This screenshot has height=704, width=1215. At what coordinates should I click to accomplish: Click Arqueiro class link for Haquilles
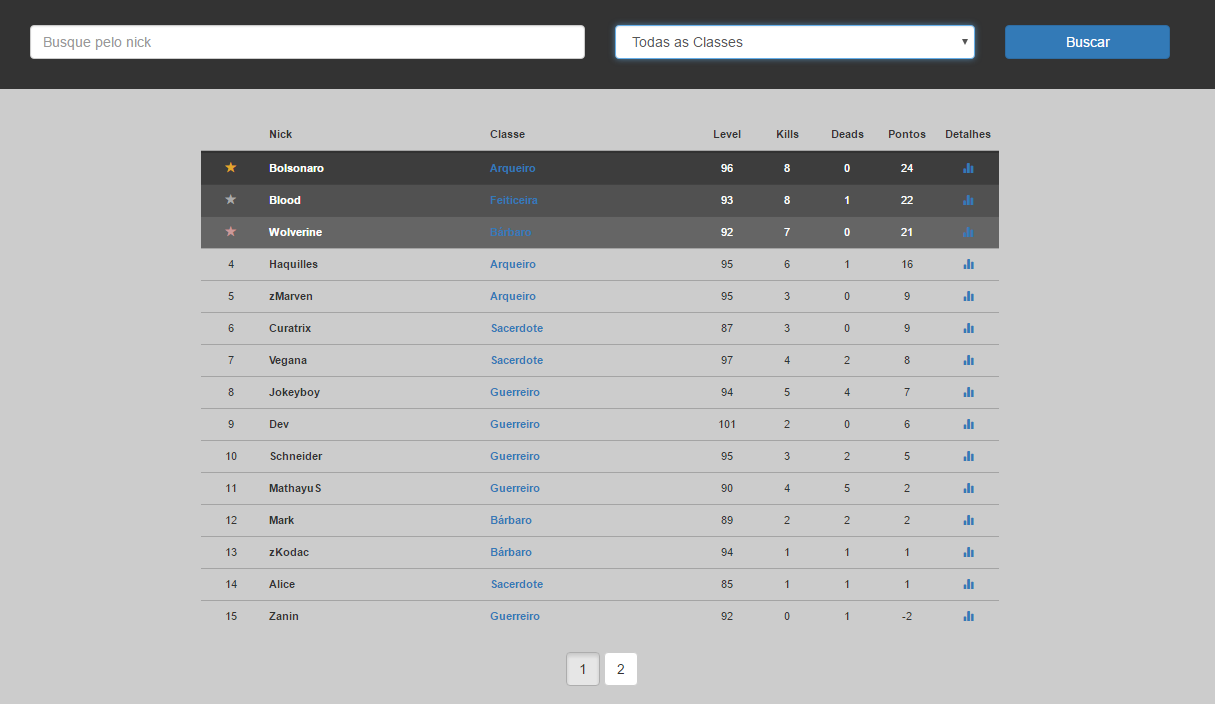pos(512,264)
